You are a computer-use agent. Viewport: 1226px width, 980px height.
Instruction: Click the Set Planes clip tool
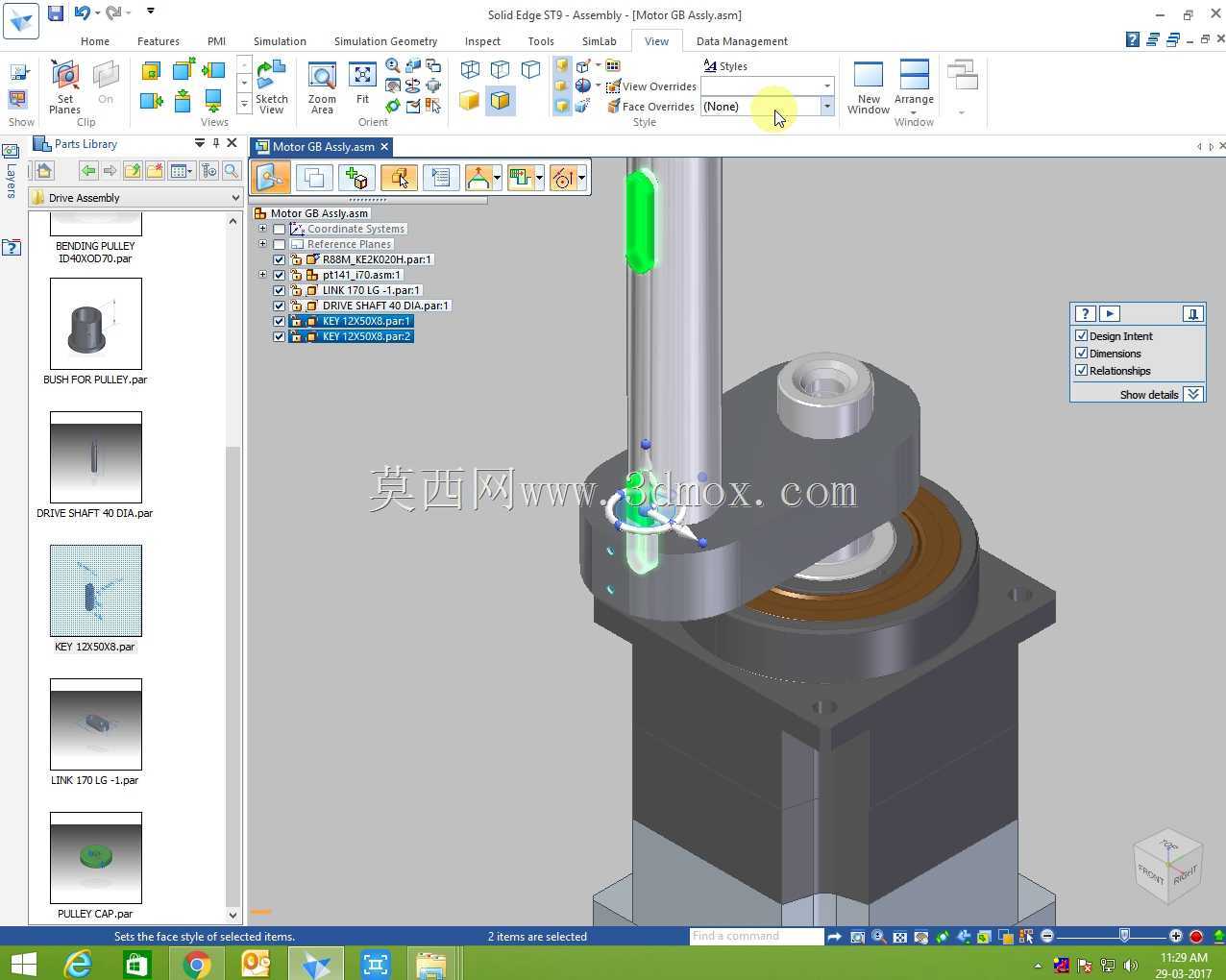(x=64, y=86)
